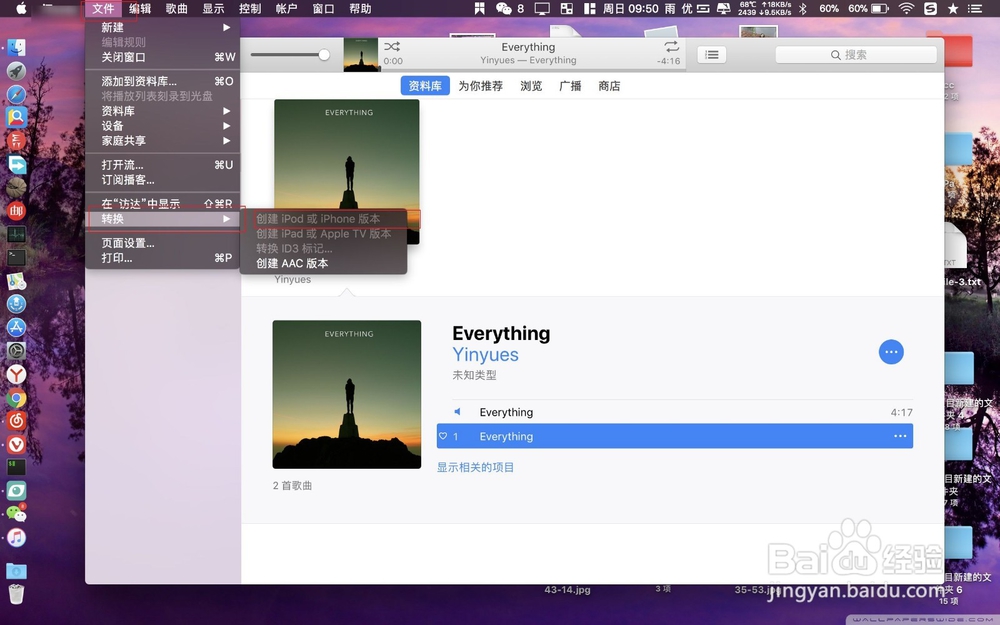Viewport: 1000px width, 625px height.
Task: Expand the 设备 submenu
Action: click(x=163, y=126)
